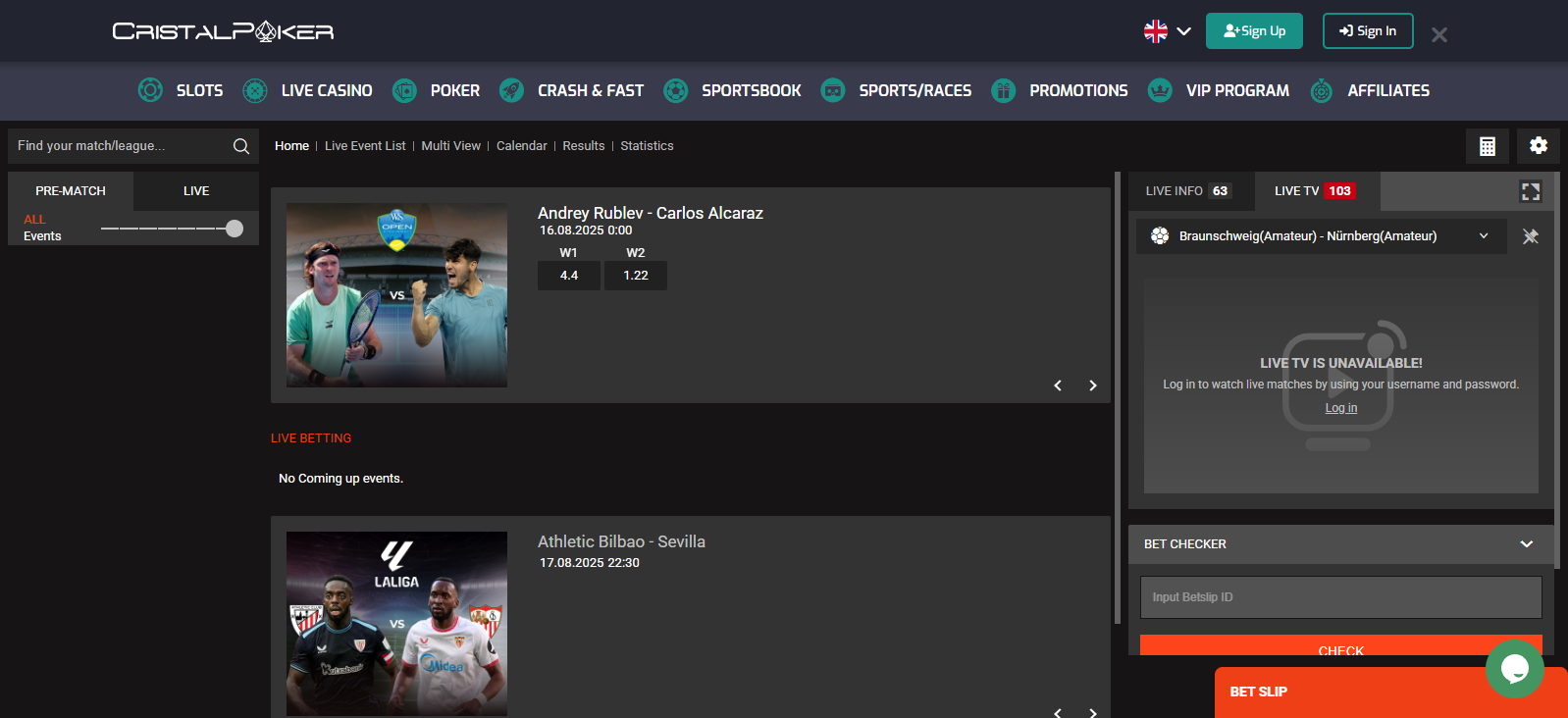Click the pin icon beside match selector
The width and height of the screenshot is (1568, 718).
[x=1531, y=236]
